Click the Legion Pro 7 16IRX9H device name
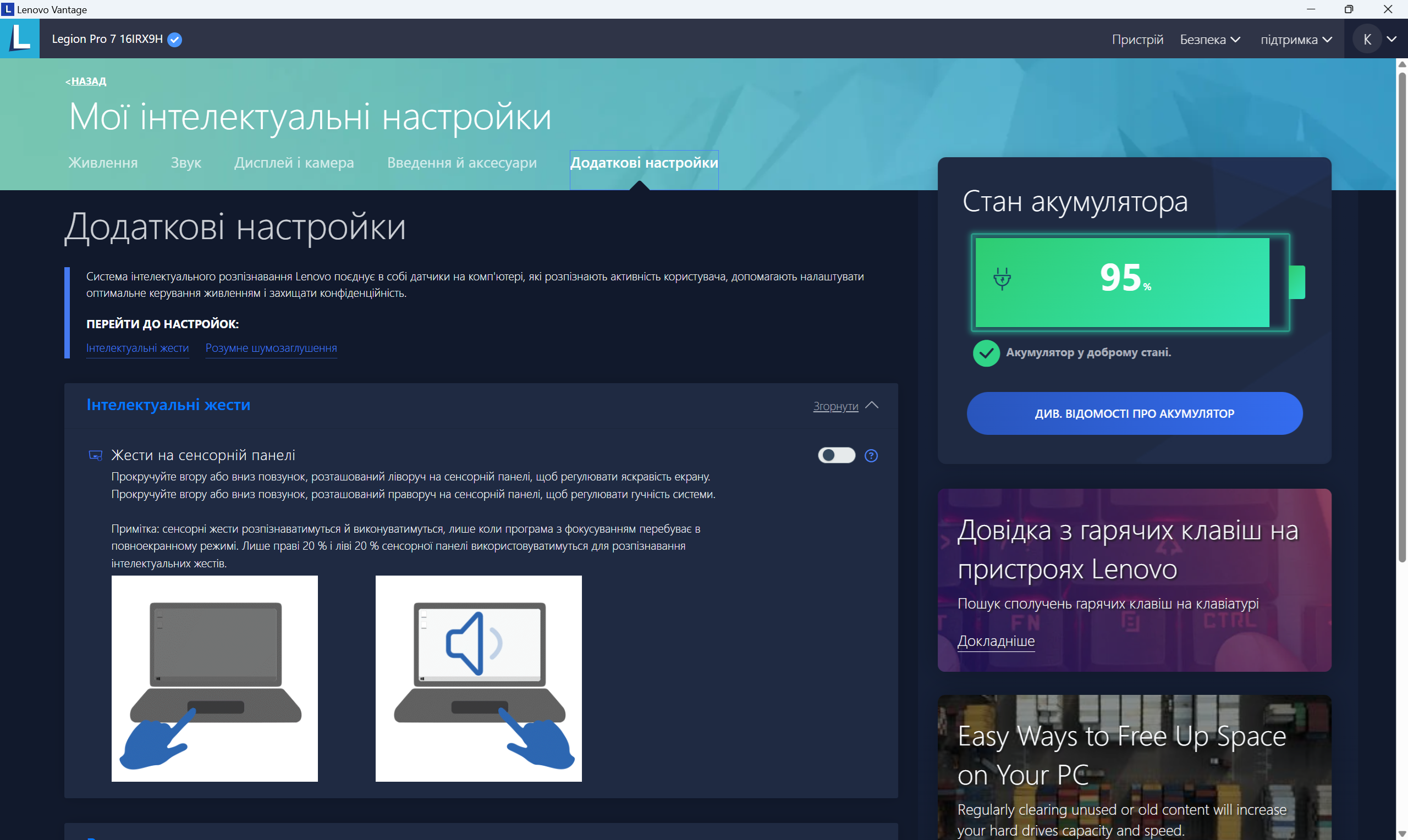The width and height of the screenshot is (1408, 840). pos(107,39)
